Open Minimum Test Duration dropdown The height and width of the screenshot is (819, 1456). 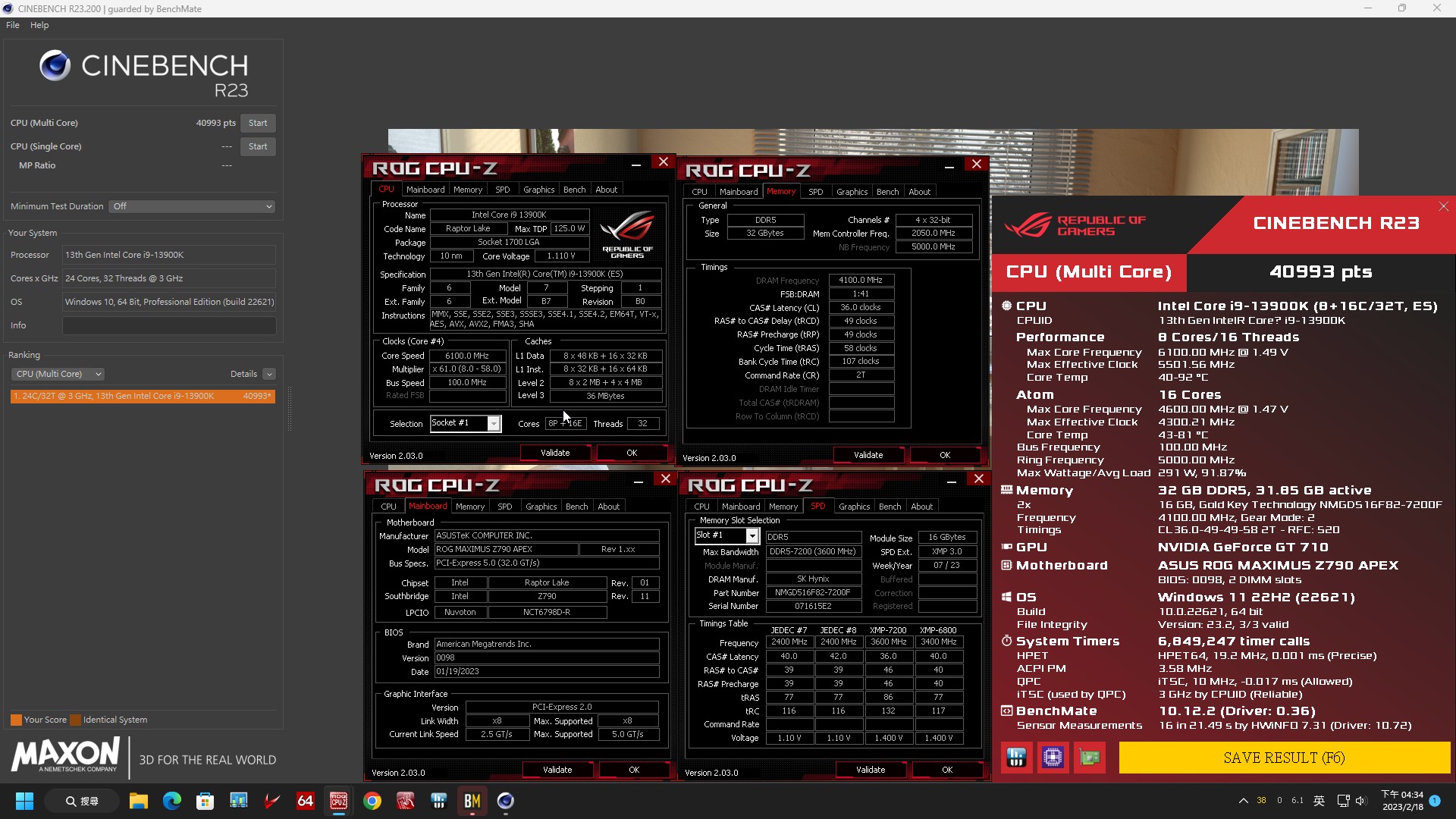click(192, 206)
